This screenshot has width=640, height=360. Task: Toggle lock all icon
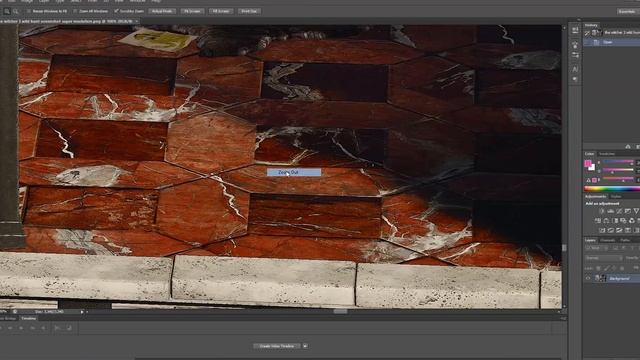(622, 268)
